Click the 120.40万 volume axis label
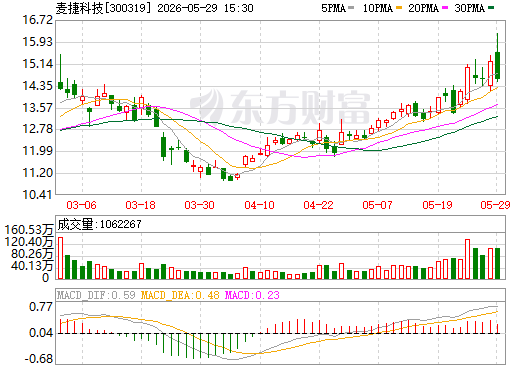 coord(29,242)
